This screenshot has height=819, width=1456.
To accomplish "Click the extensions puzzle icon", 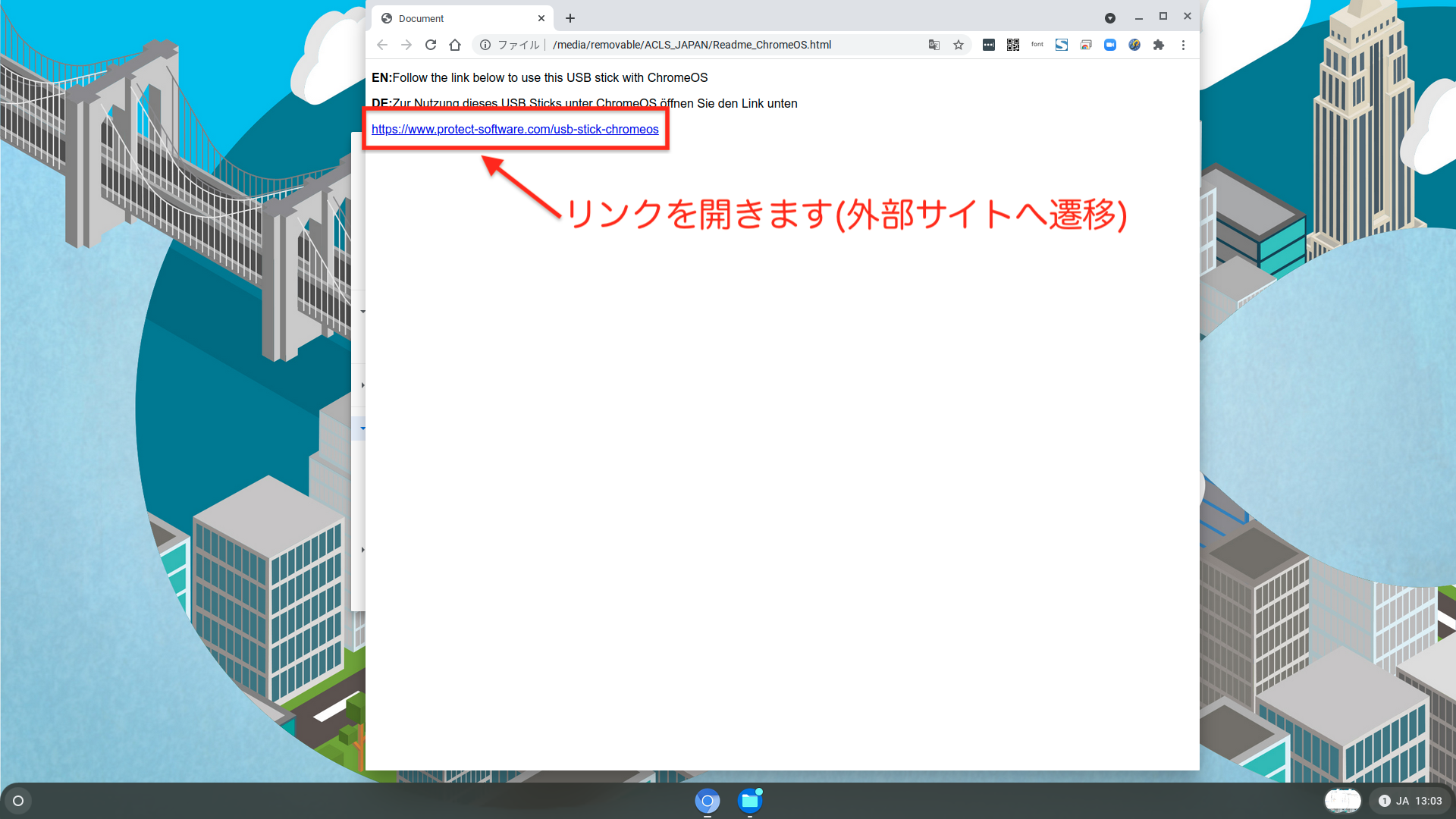I will click(x=1159, y=45).
